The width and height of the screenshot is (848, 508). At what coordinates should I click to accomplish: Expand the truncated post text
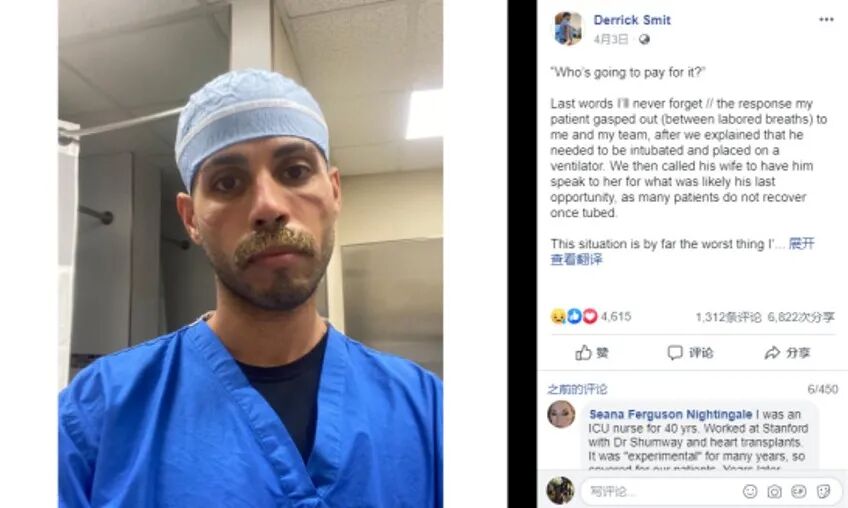801,243
